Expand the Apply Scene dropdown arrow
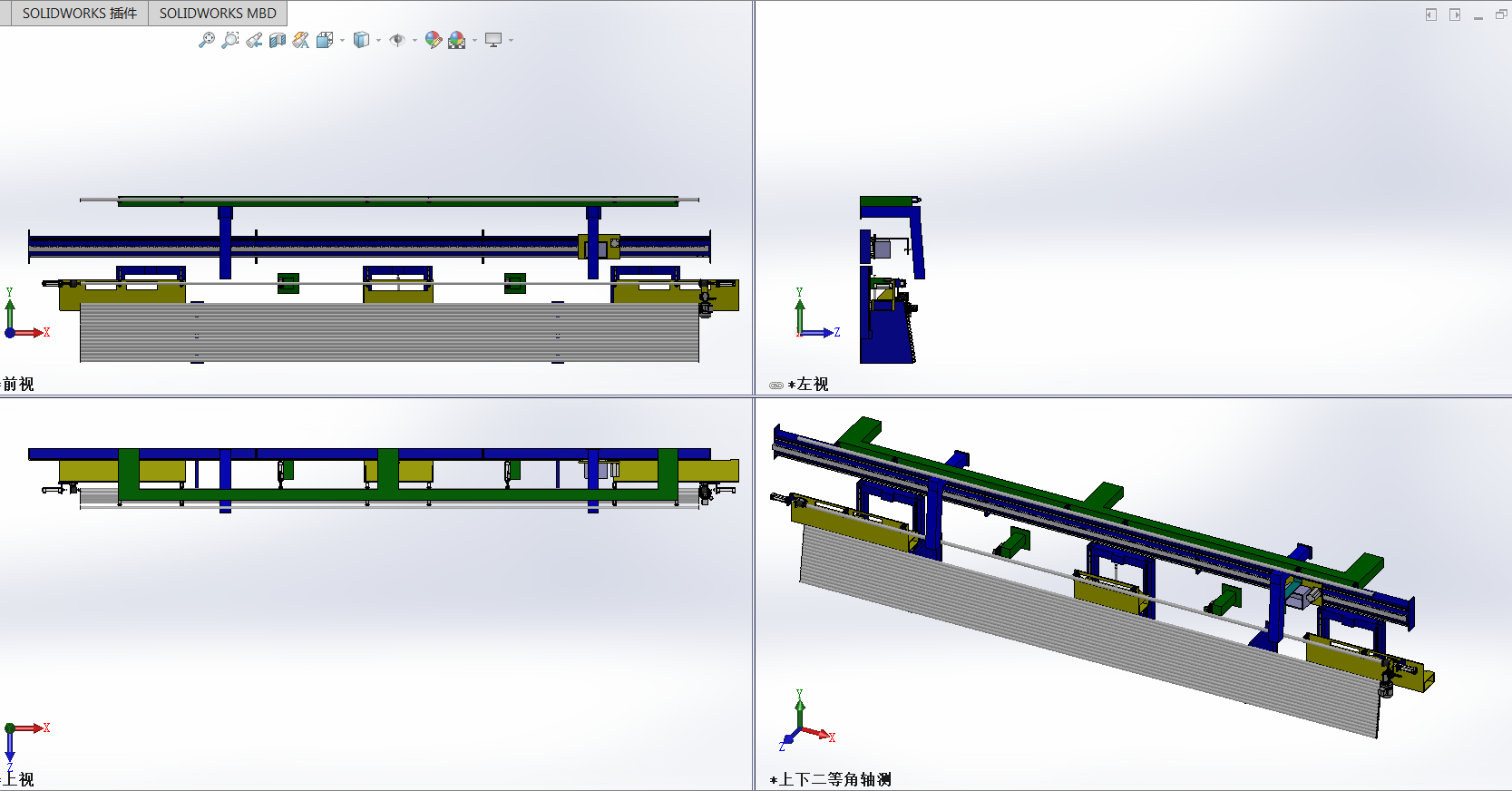The width and height of the screenshot is (1512, 791). (474, 40)
